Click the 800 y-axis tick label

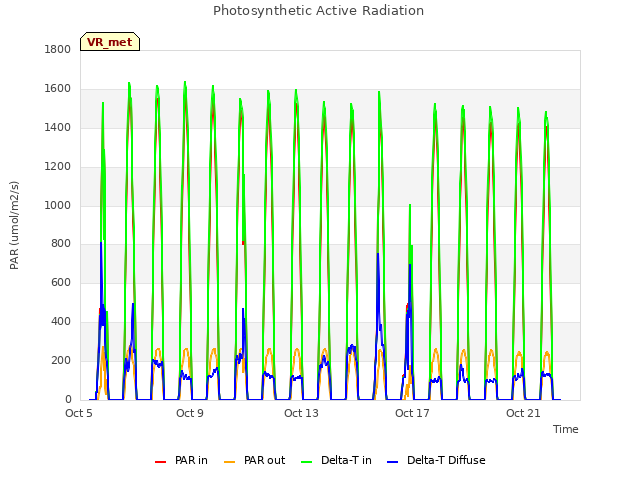click(x=61, y=244)
